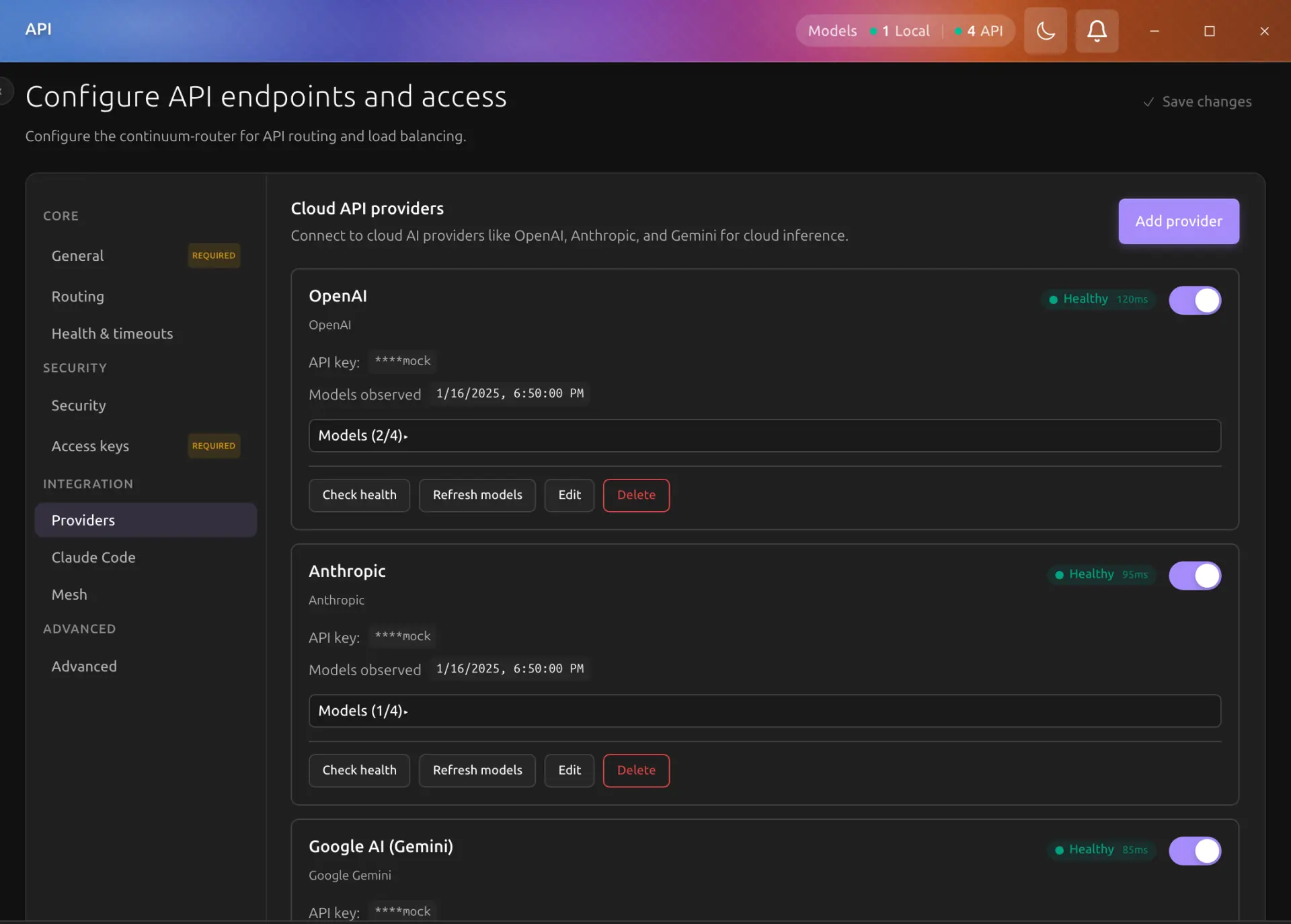Select the Security menu item

[145, 406]
